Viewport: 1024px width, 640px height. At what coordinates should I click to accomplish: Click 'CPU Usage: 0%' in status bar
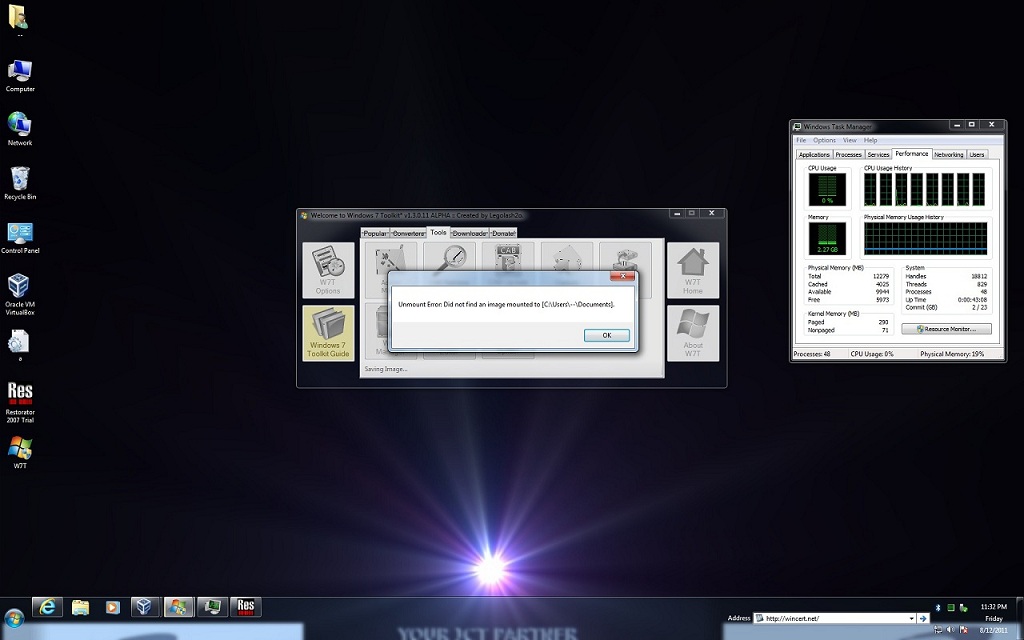click(x=872, y=354)
